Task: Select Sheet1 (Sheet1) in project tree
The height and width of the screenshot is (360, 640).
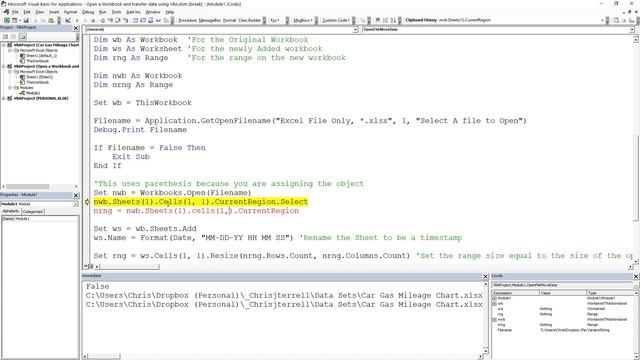Action: (39, 77)
